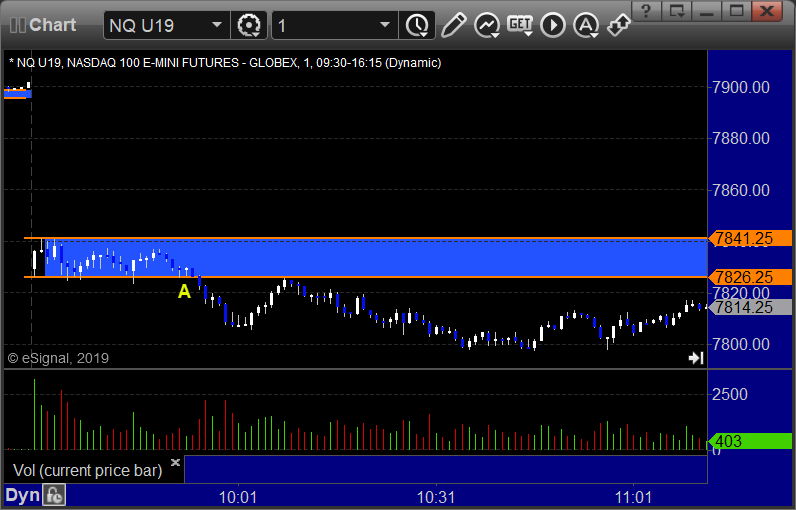Image resolution: width=796 pixels, height=510 pixels.
Task: Open the circled A alerts icon
Action: tap(586, 25)
